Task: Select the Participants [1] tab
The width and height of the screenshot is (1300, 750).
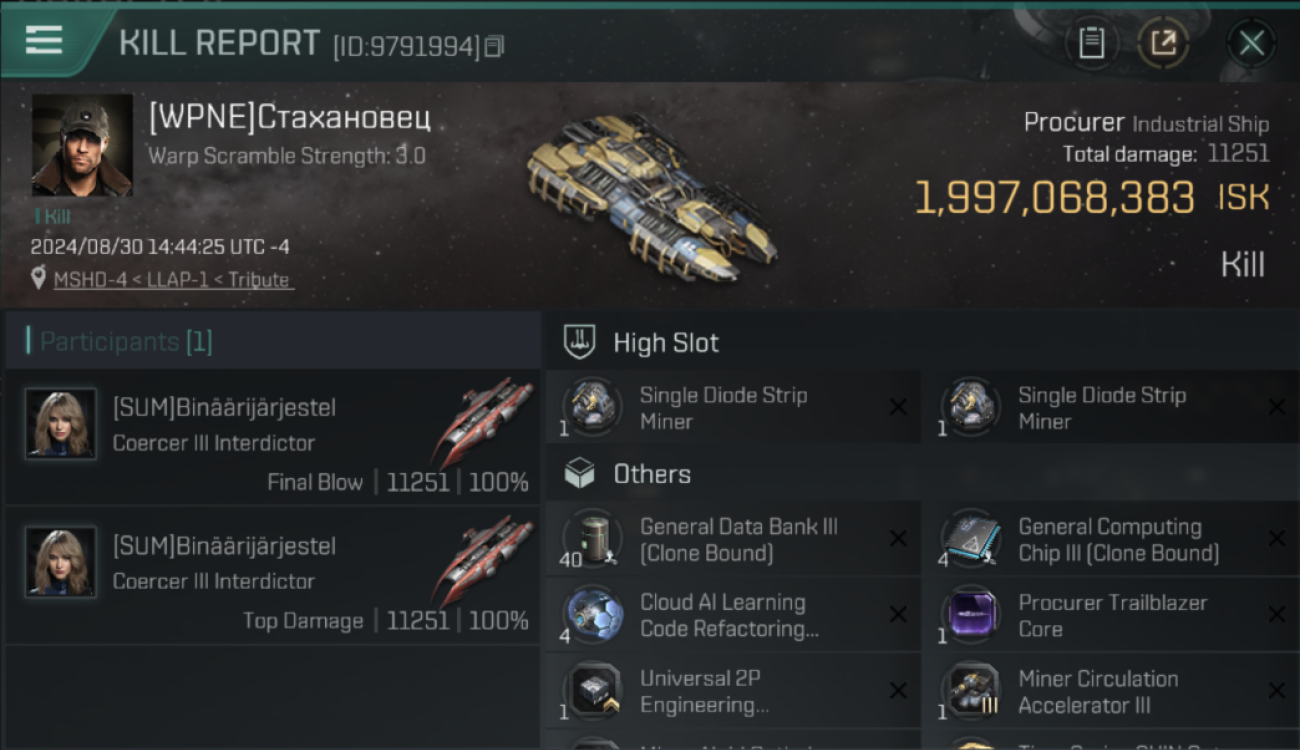Action: tap(126, 342)
